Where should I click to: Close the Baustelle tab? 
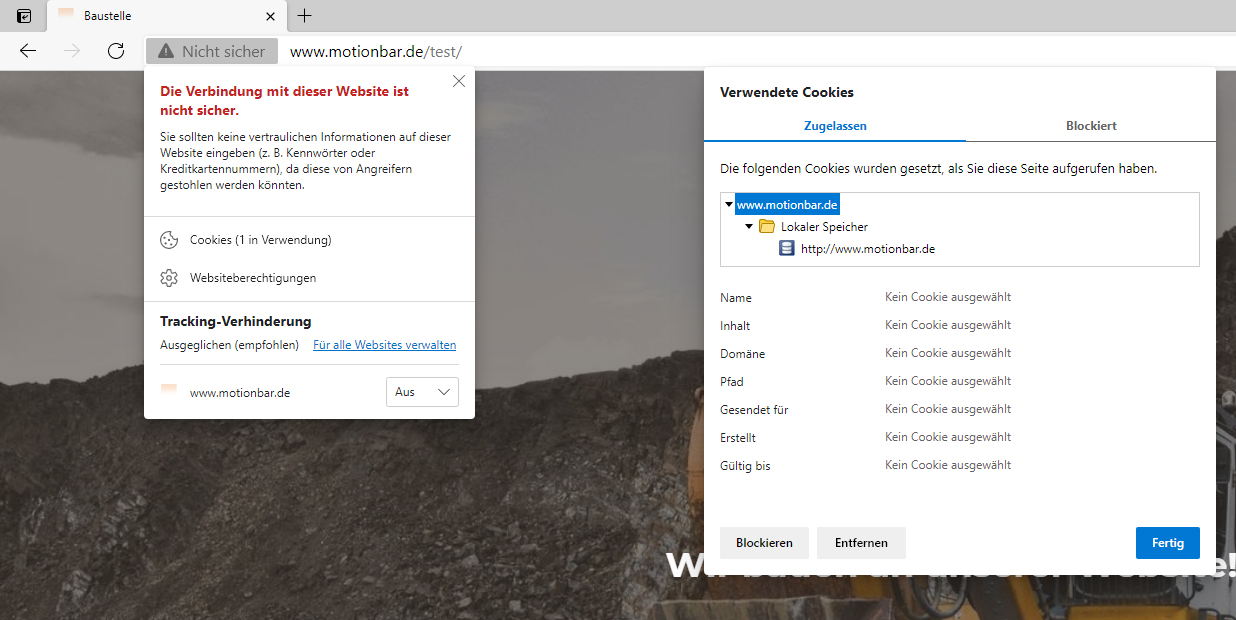270,16
